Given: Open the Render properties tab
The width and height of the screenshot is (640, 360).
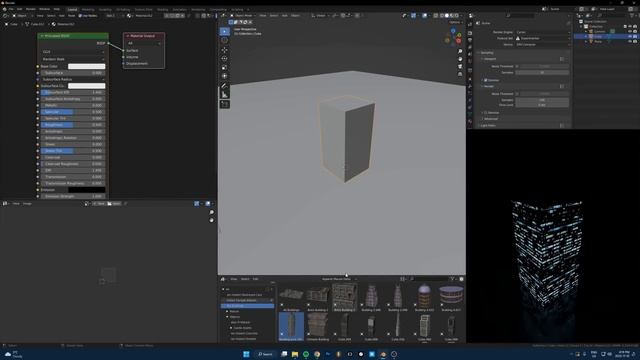Looking at the screenshot, I should point(470,33).
